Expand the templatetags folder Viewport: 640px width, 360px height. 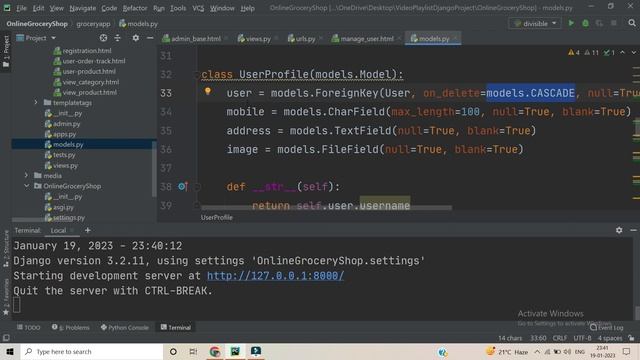tap(36, 102)
